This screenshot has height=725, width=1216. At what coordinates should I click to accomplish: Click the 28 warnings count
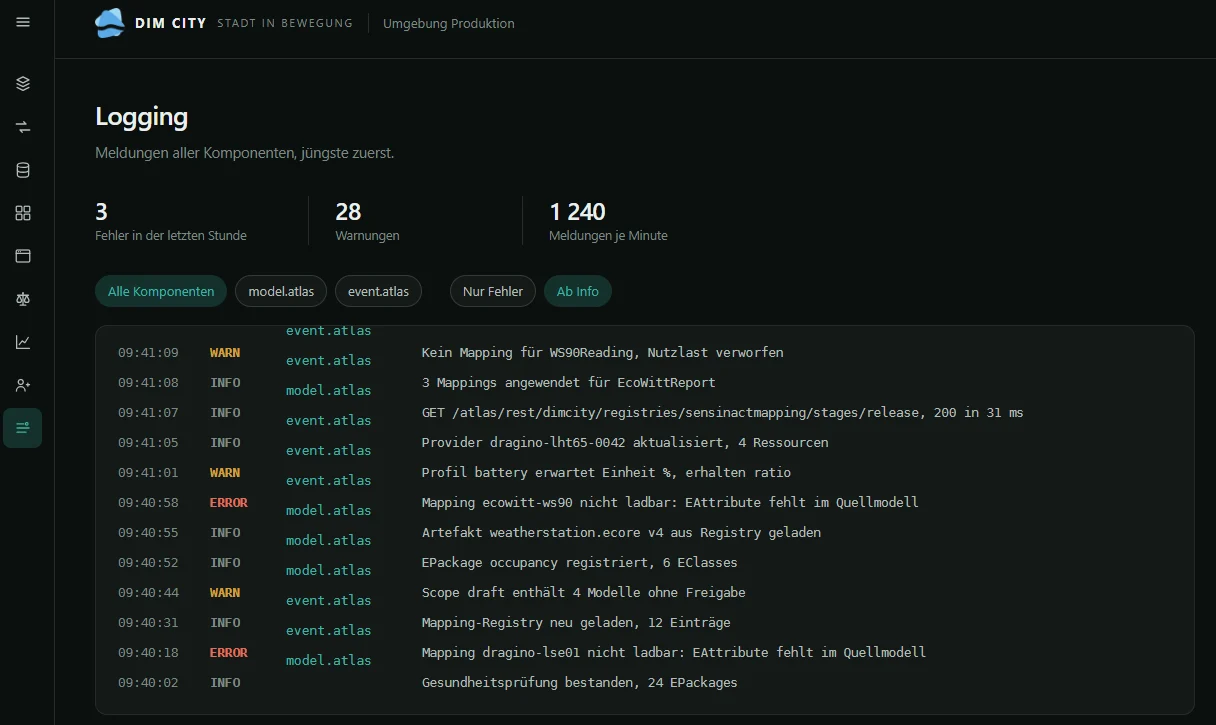pos(348,211)
